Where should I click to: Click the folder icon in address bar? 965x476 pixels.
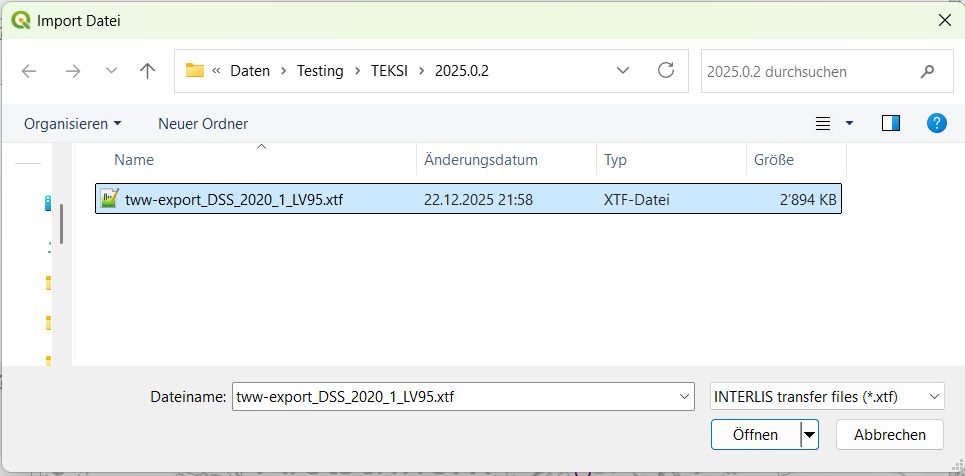(x=194, y=70)
